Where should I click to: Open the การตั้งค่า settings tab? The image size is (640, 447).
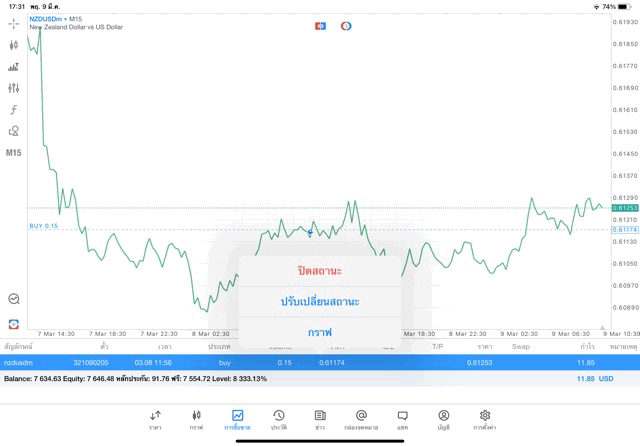[x=485, y=420]
